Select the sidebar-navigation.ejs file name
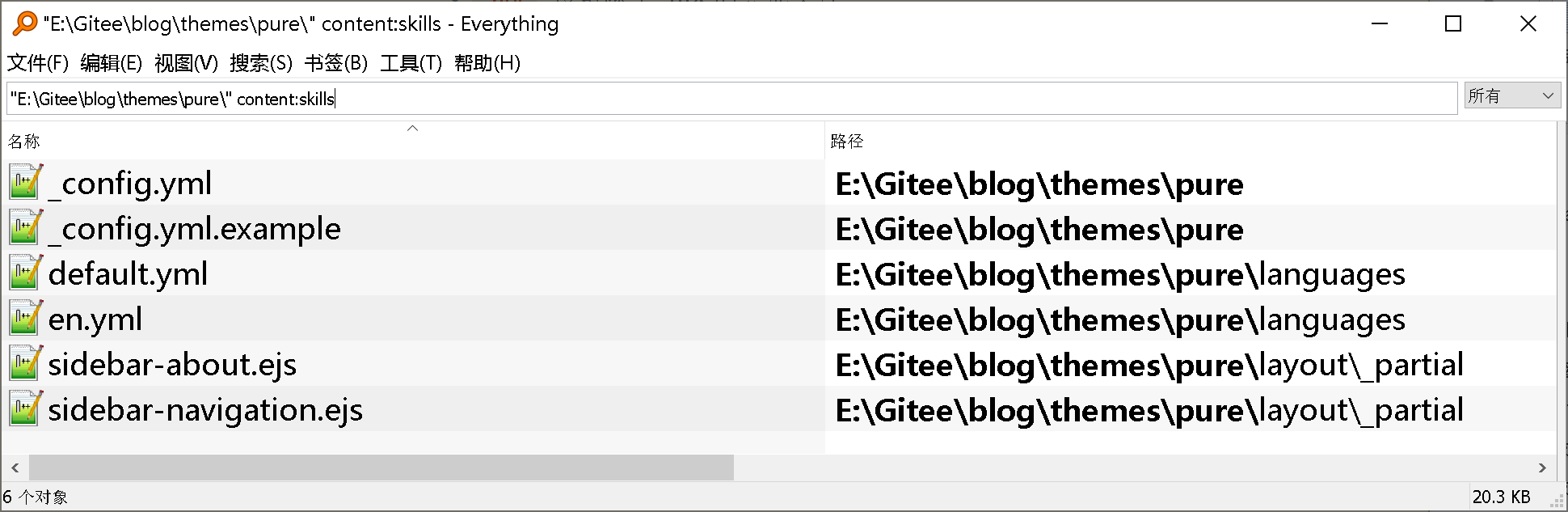This screenshot has height=512, width=1568. coord(205,410)
